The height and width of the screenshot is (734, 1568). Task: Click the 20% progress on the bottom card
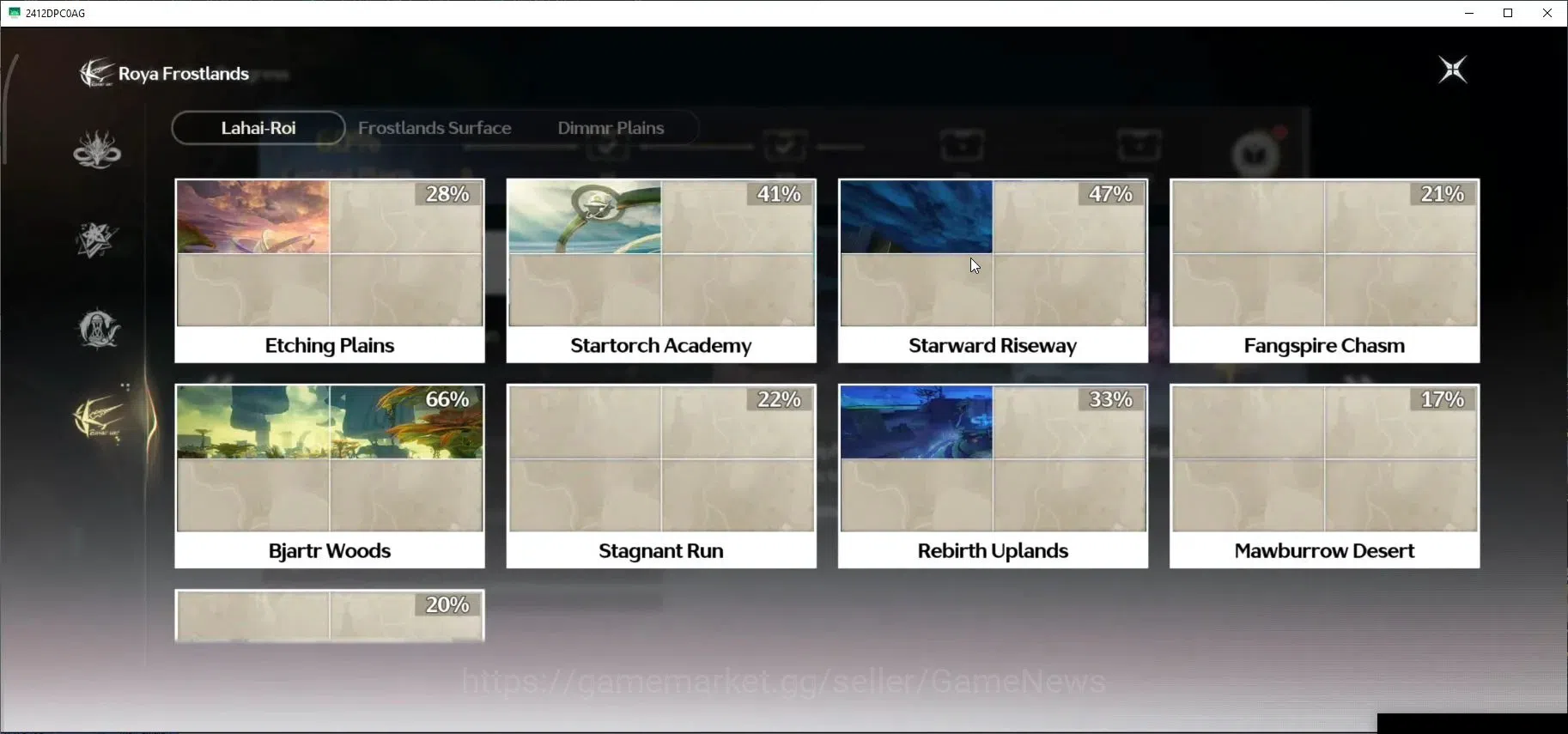(x=447, y=604)
